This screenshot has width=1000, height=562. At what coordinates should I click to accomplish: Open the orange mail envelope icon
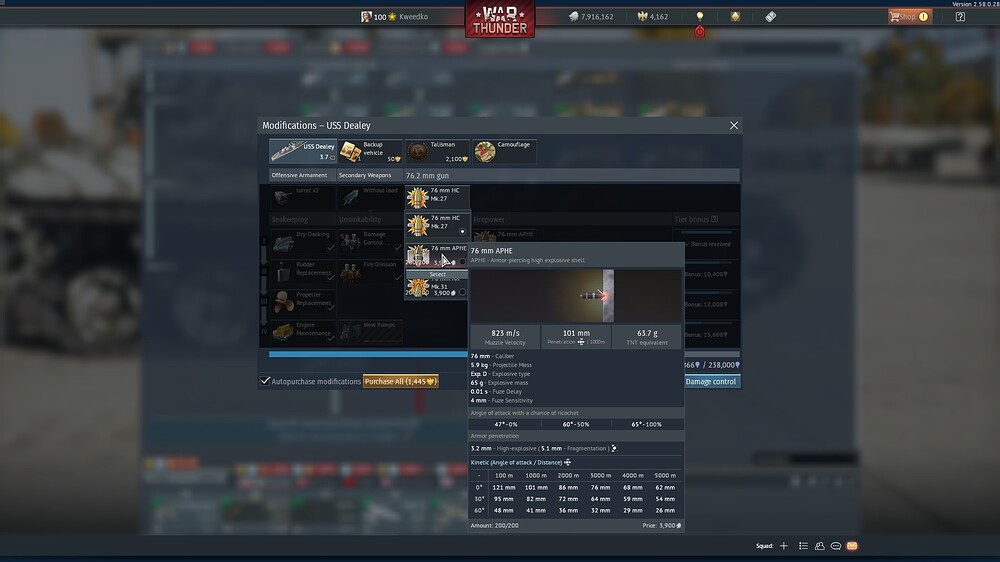(852, 546)
